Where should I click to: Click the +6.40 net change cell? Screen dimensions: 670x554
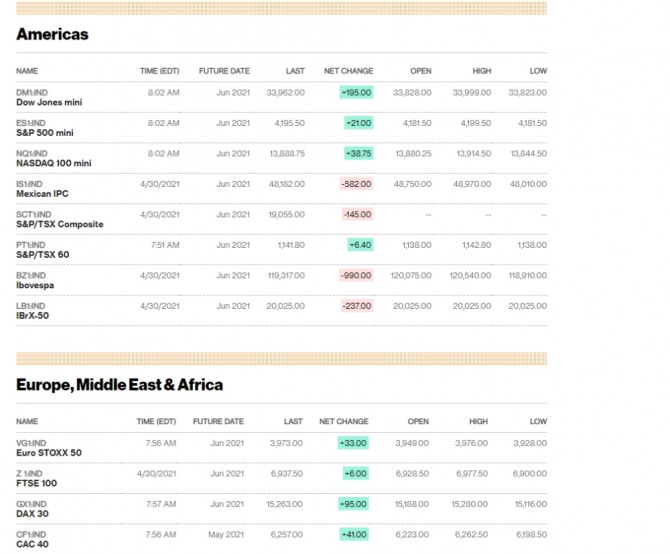click(360, 245)
